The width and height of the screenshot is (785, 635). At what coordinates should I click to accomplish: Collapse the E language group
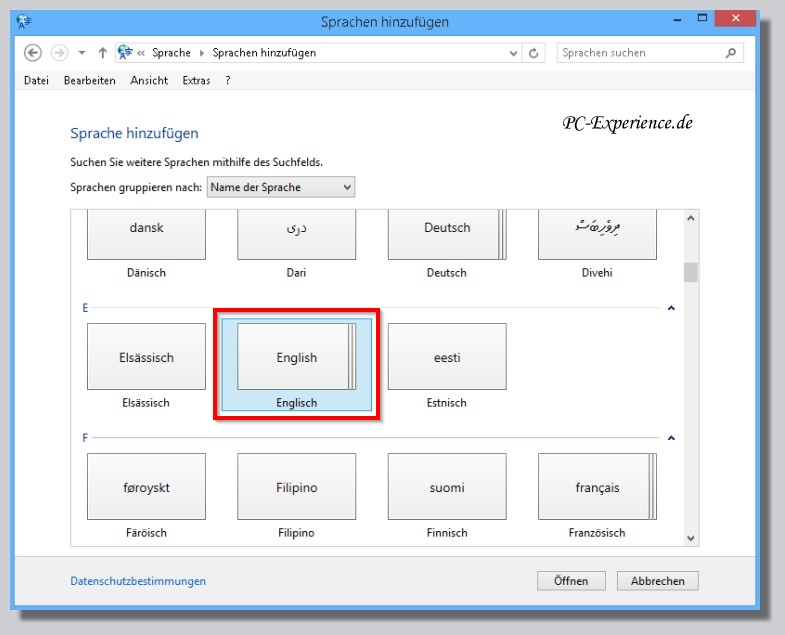point(671,308)
